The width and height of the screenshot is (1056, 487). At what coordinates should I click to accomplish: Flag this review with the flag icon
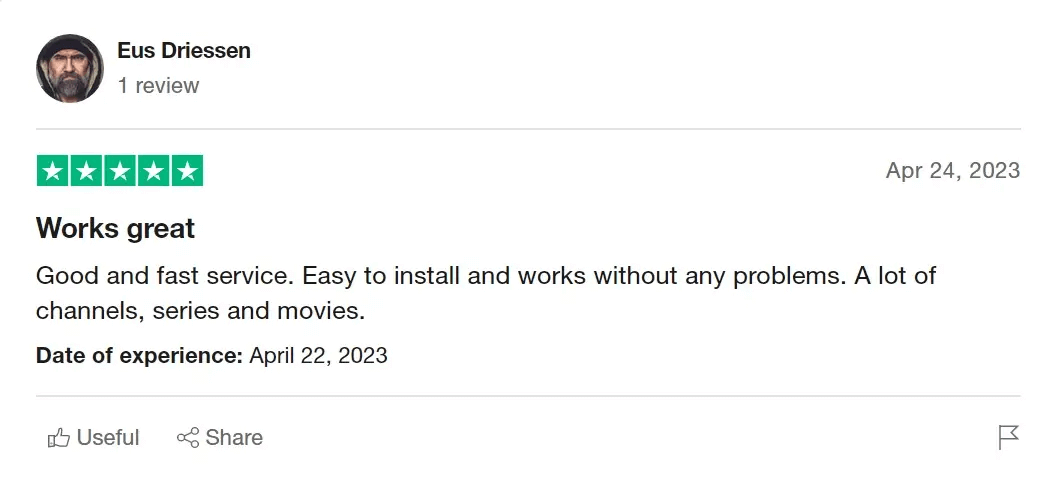(1008, 437)
